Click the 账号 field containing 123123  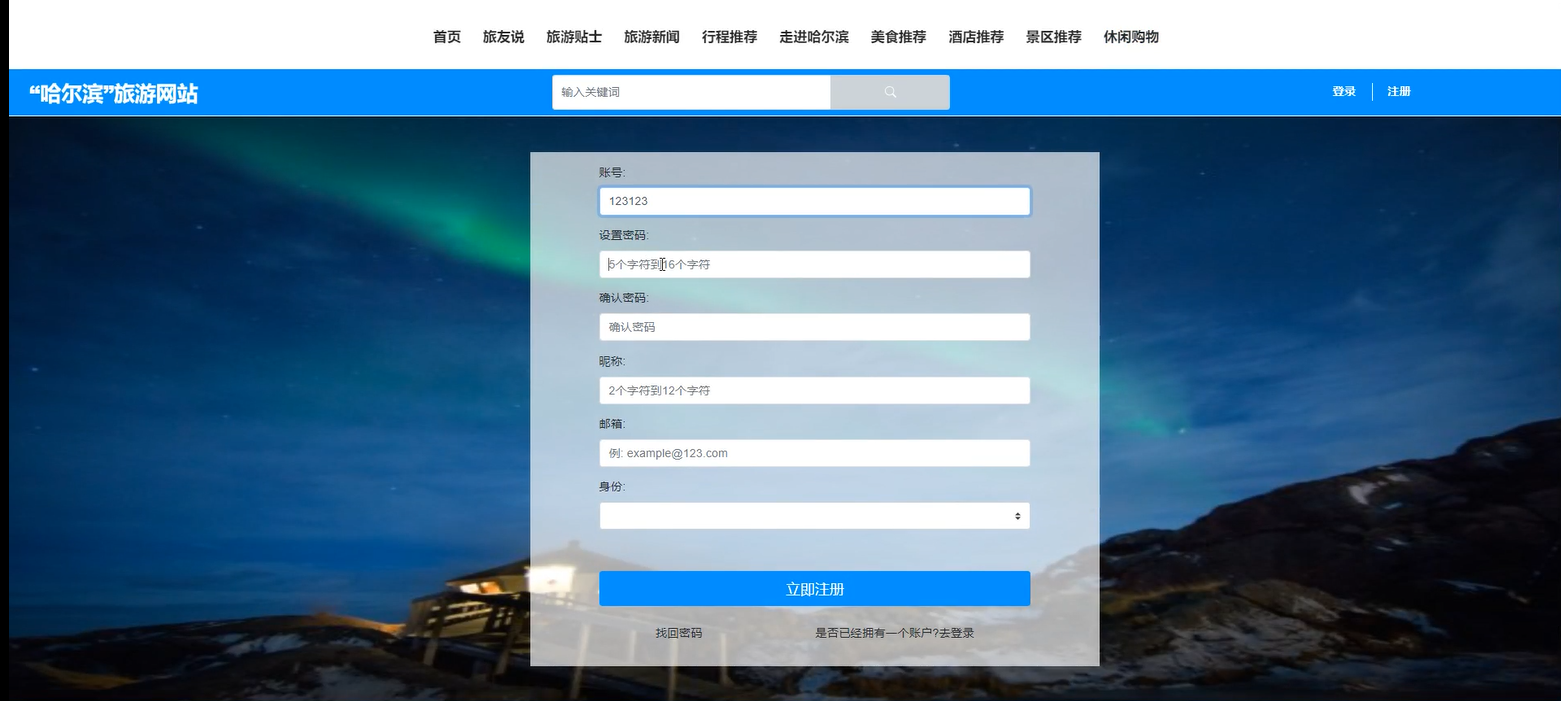pyautogui.click(x=814, y=201)
